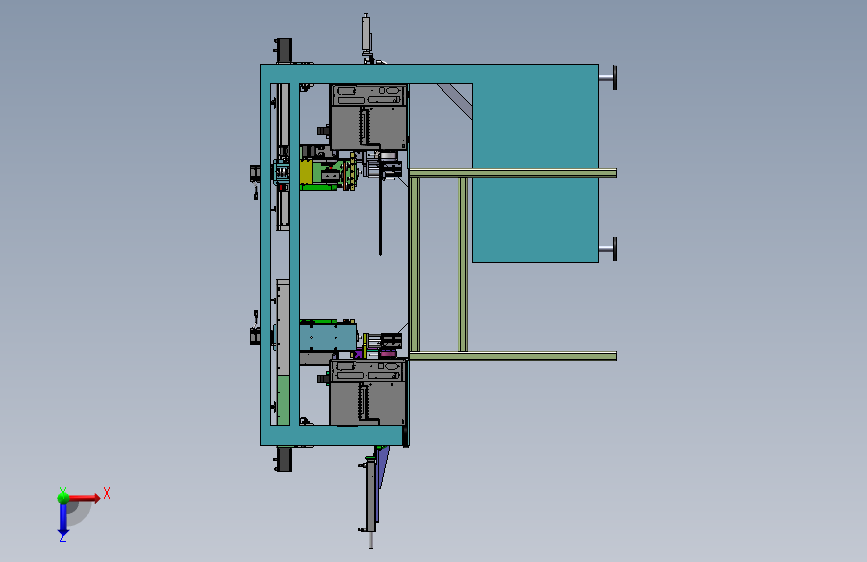Select the lower gray electrical box

tap(368, 392)
